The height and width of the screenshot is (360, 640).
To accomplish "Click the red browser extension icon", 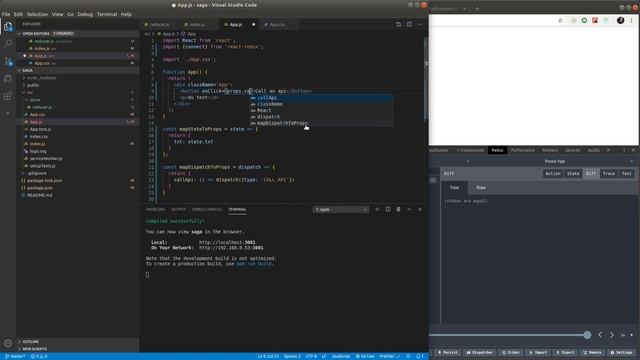I will pyautogui.click(x=595, y=20).
